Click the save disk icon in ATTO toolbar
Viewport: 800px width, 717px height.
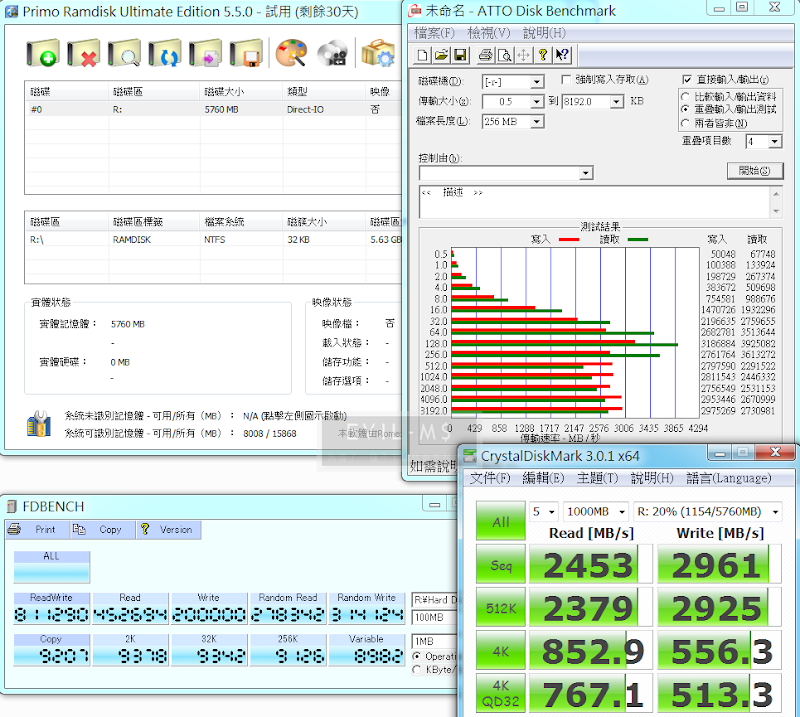click(460, 55)
